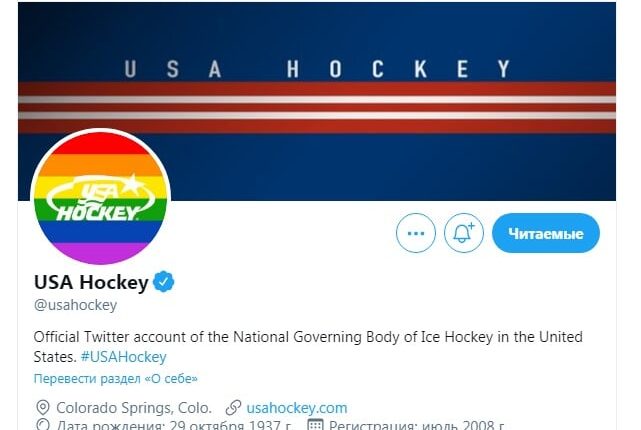The image size is (641, 430).
Task: Click the chain link icon beside usahockey.com
Action: [234, 408]
